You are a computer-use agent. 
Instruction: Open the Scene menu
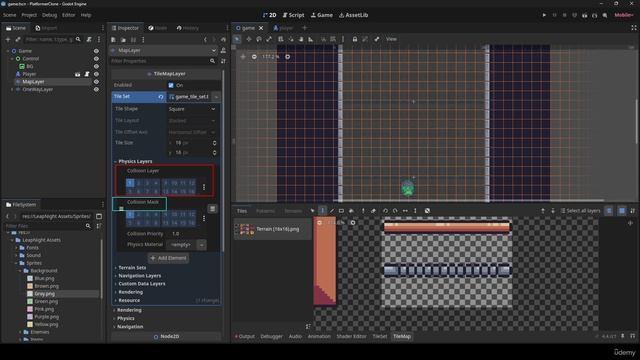tap(9, 15)
